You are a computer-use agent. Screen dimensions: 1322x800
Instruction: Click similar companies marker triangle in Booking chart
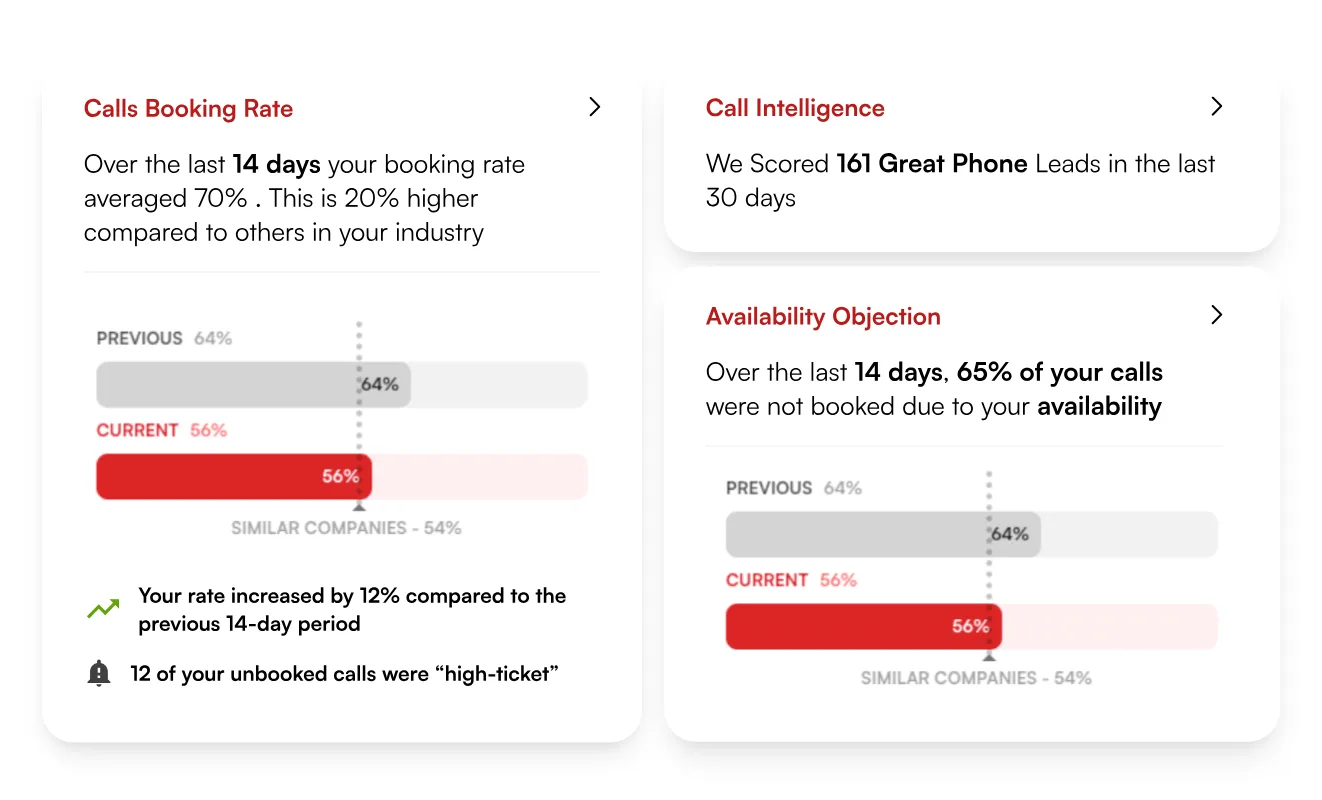359,507
